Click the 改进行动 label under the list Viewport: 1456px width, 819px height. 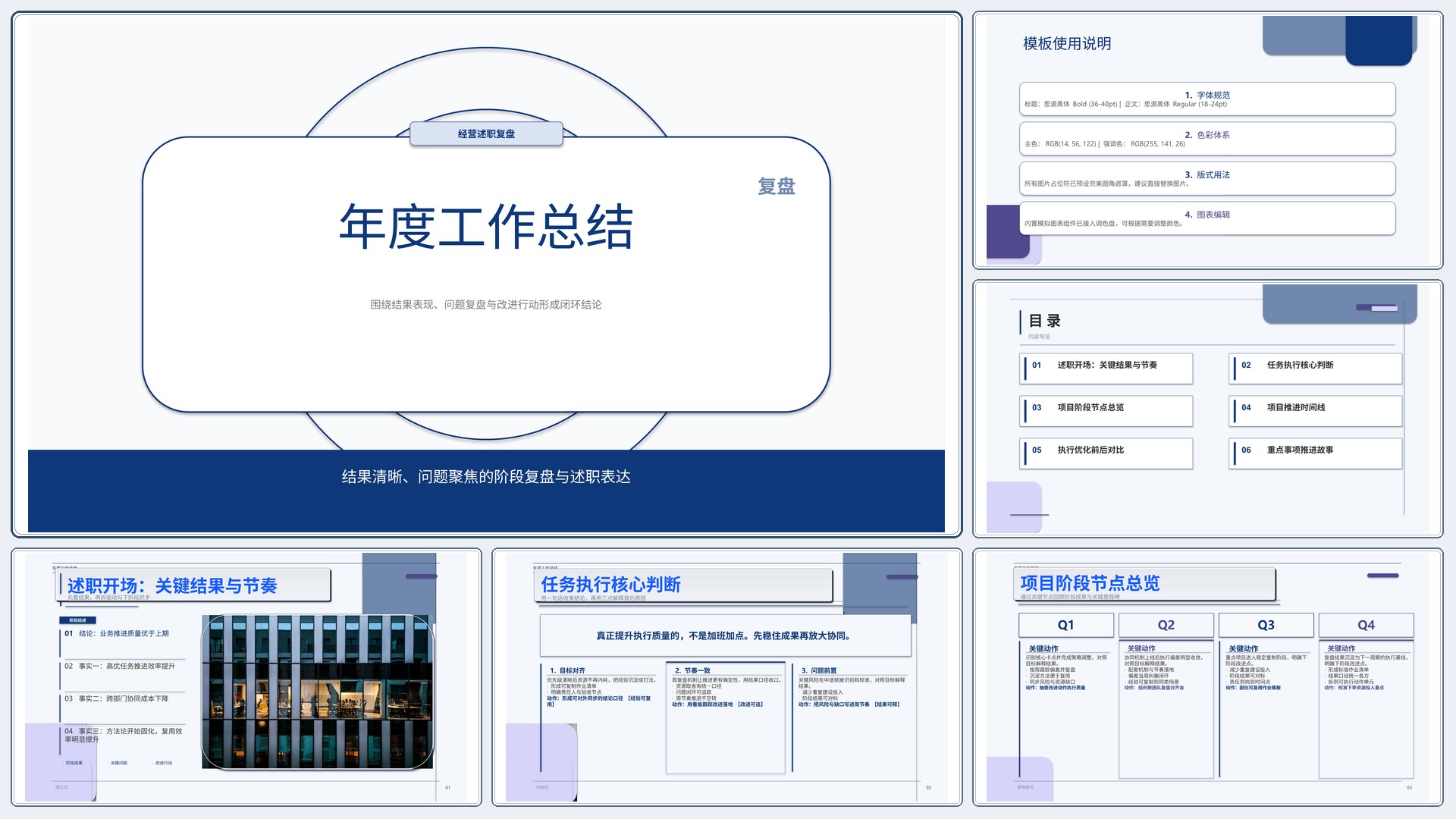coord(164,763)
